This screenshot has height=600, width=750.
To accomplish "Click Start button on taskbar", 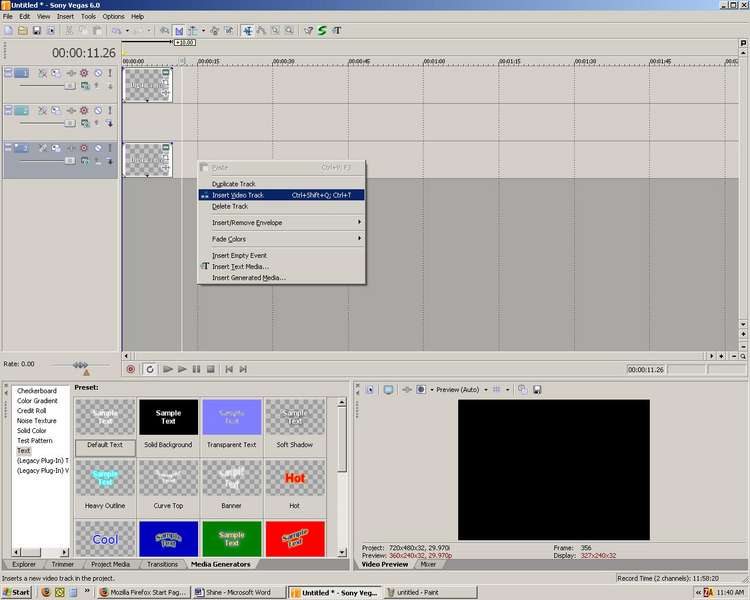I will (x=16, y=592).
